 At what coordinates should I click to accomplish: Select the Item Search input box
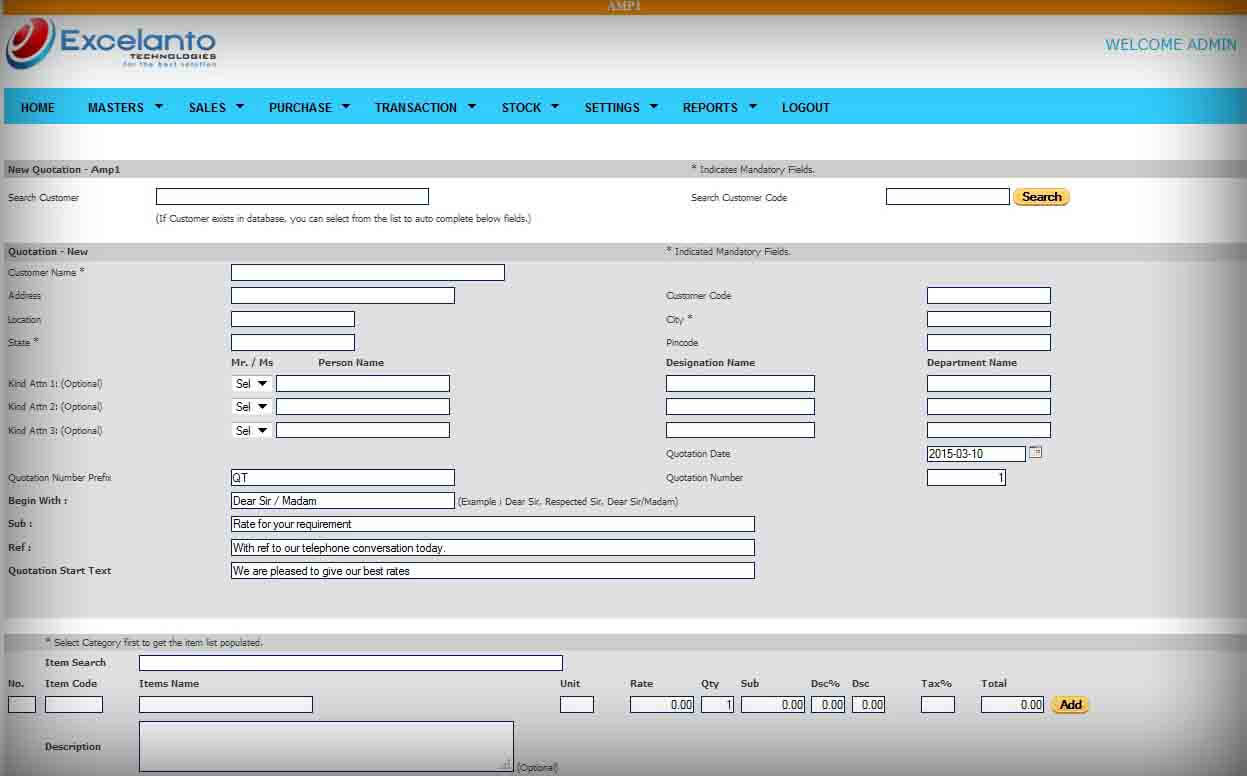(x=349, y=662)
